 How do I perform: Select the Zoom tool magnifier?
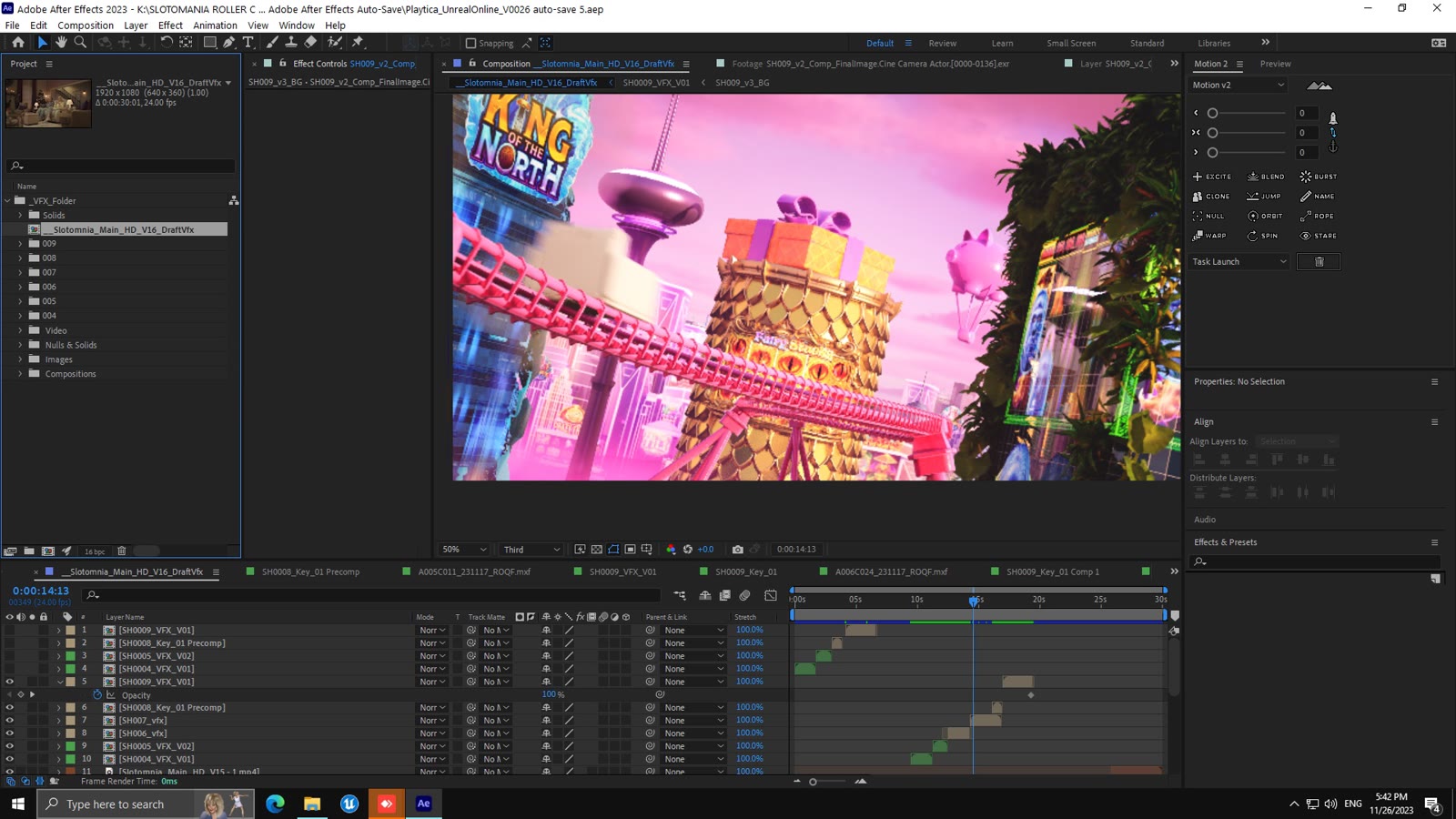(x=80, y=43)
